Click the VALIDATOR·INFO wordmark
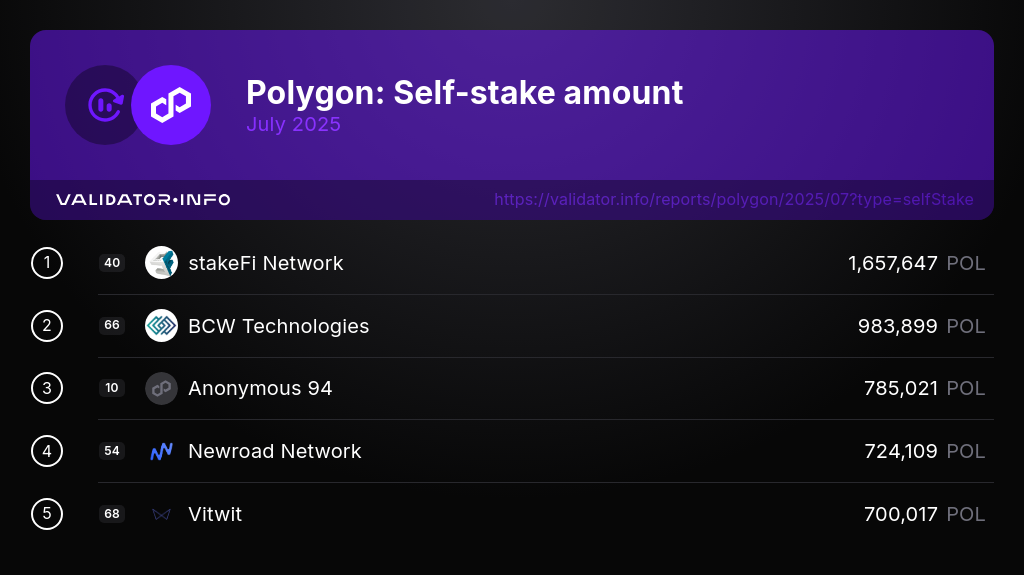Image resolution: width=1024 pixels, height=575 pixels. [143, 199]
